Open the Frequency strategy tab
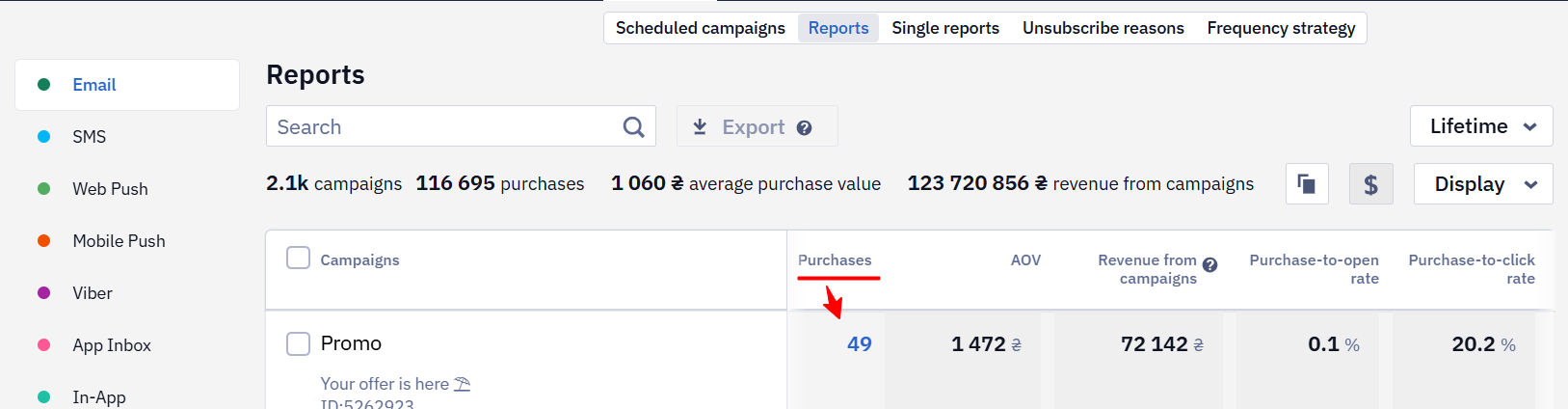Image resolution: width=1568 pixels, height=409 pixels. tap(1281, 28)
